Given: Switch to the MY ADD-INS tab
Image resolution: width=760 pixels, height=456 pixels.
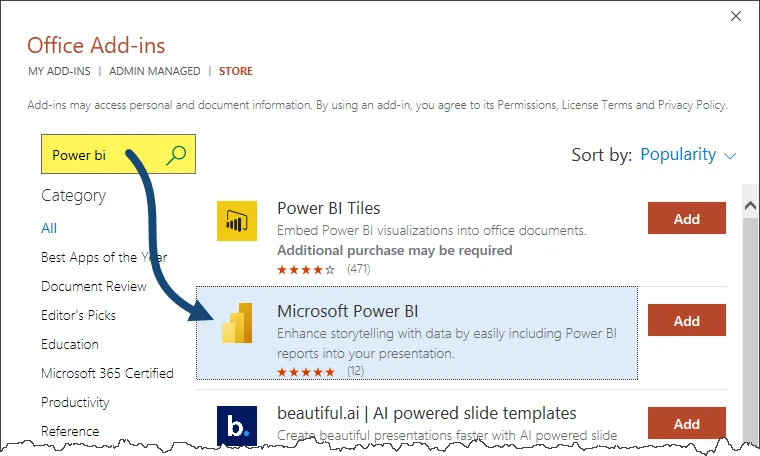Looking at the screenshot, I should pyautogui.click(x=60, y=72).
